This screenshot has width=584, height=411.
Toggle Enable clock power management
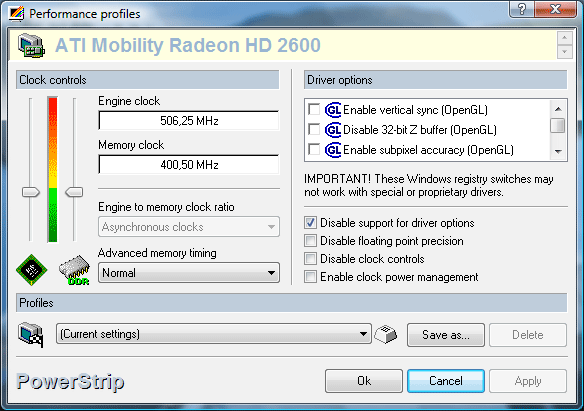310,277
